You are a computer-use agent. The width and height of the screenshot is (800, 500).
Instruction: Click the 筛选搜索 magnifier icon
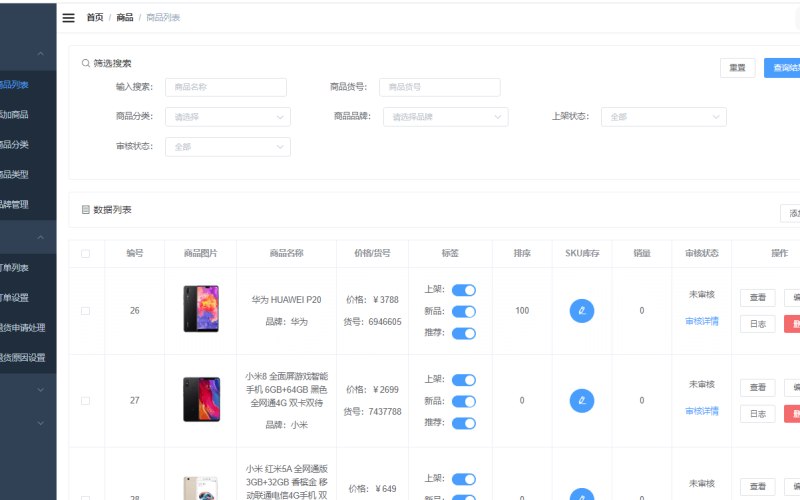tap(86, 63)
